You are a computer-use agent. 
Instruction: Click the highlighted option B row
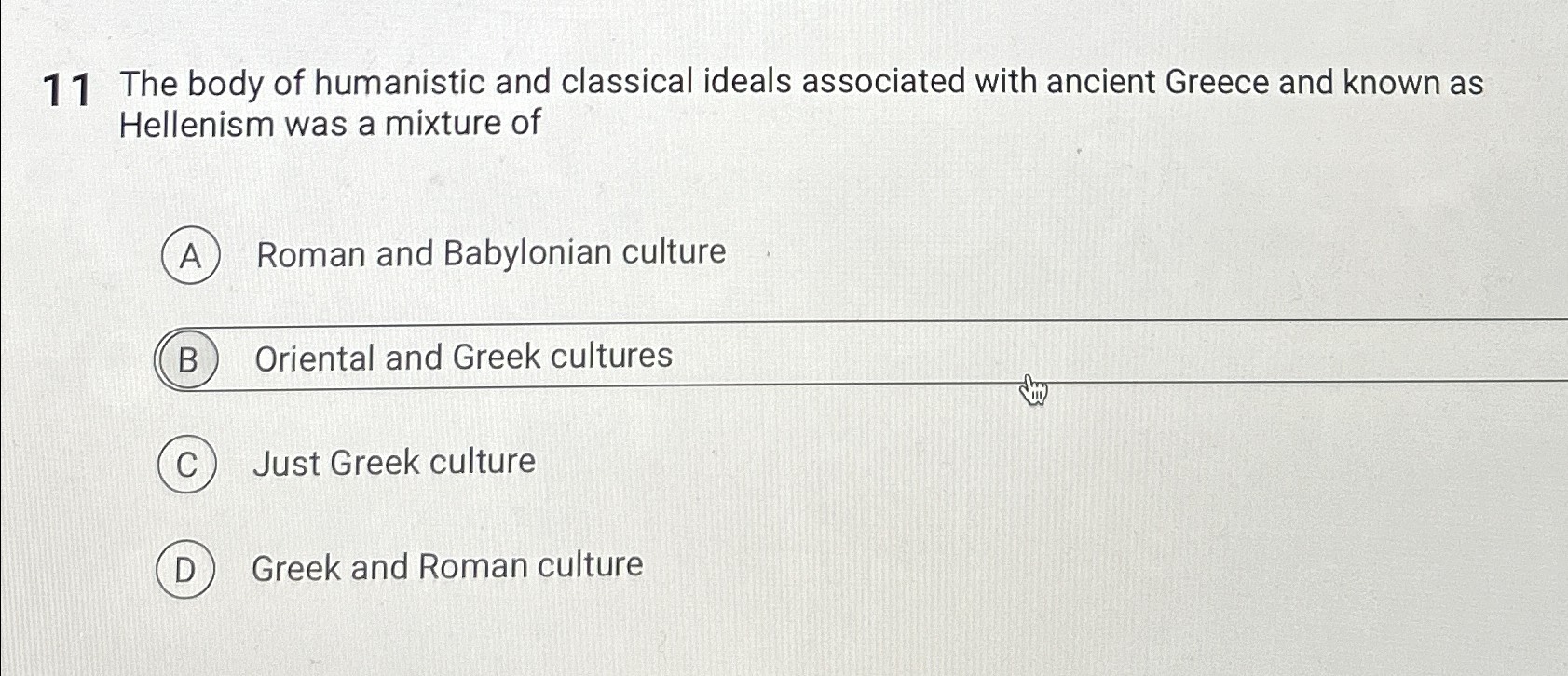click(745, 359)
